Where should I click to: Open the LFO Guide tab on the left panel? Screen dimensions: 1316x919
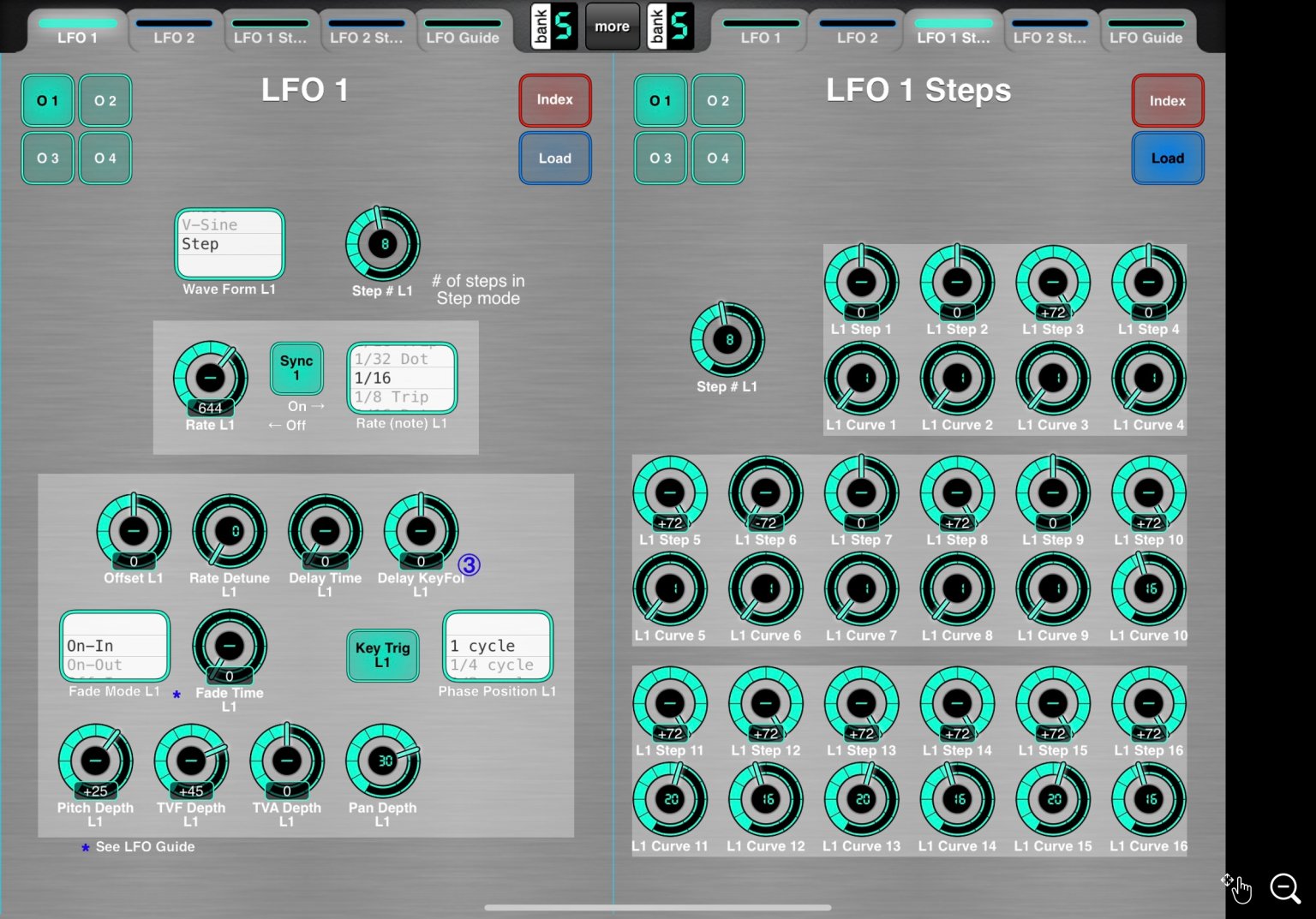[463, 33]
